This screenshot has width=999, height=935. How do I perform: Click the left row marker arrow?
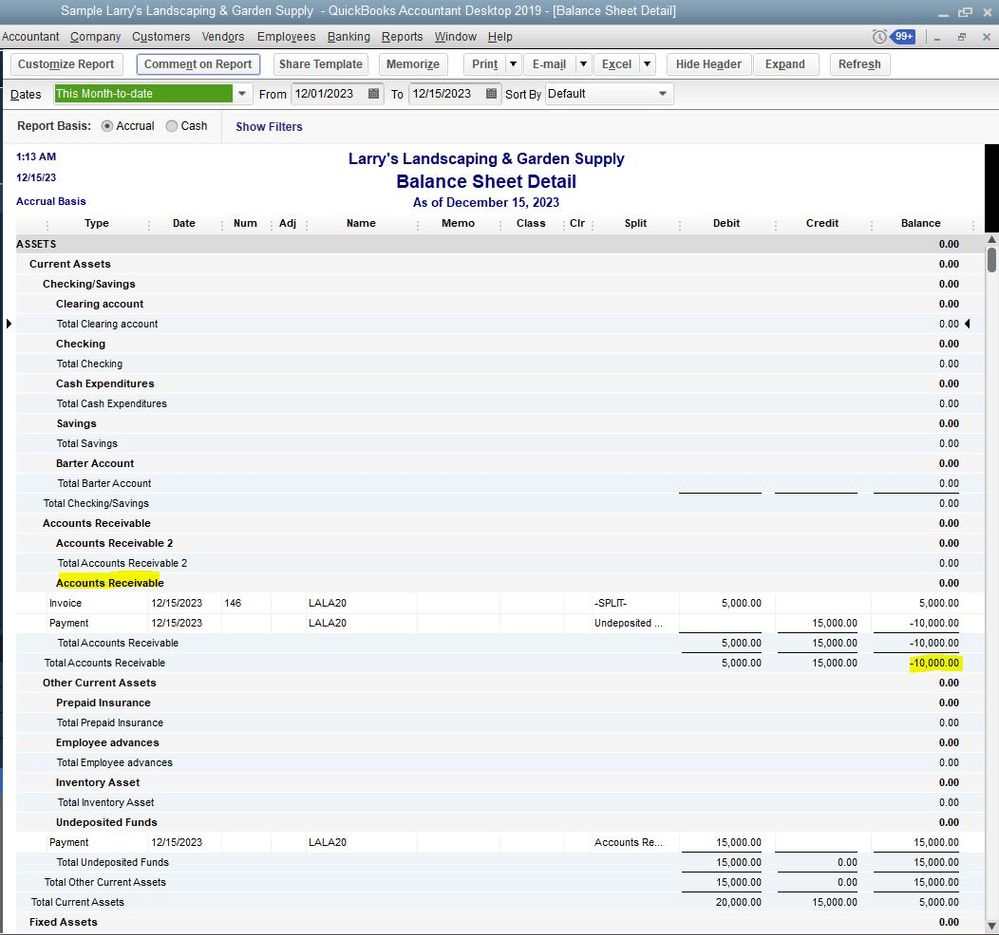click(x=9, y=324)
